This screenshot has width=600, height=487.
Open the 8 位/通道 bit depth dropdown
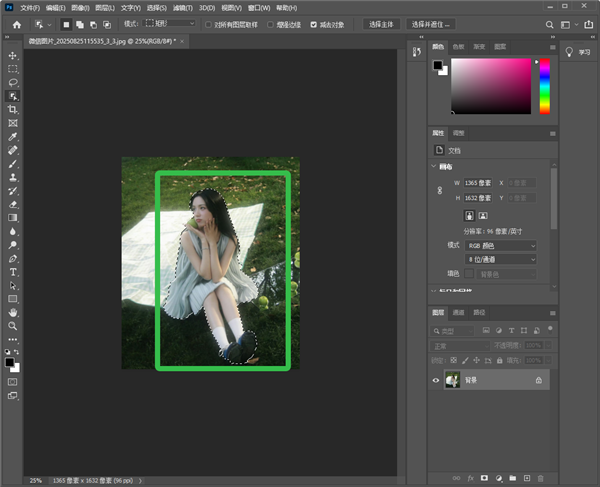[501, 258]
